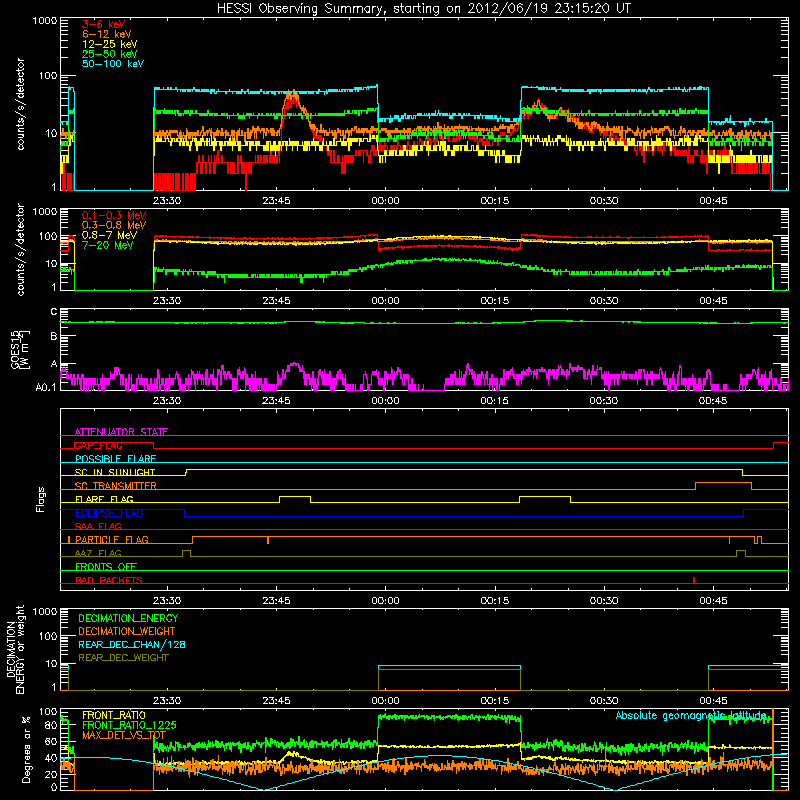Click the BAD_PACKETS flag label
The image size is (800, 800).
pyautogui.click(x=109, y=580)
